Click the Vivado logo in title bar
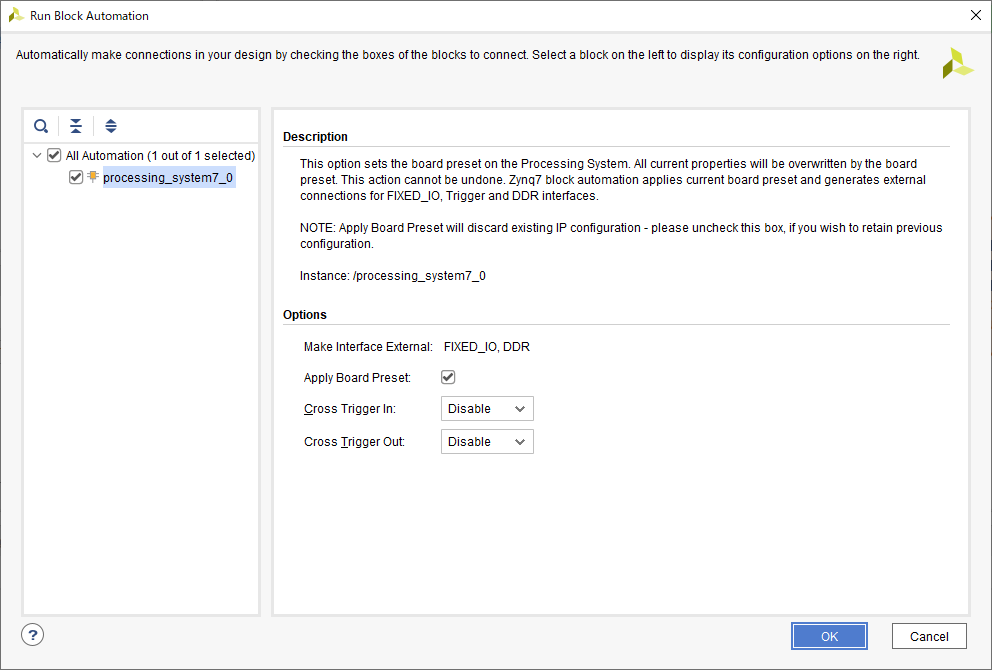The height and width of the screenshot is (670, 992). pos(16,15)
